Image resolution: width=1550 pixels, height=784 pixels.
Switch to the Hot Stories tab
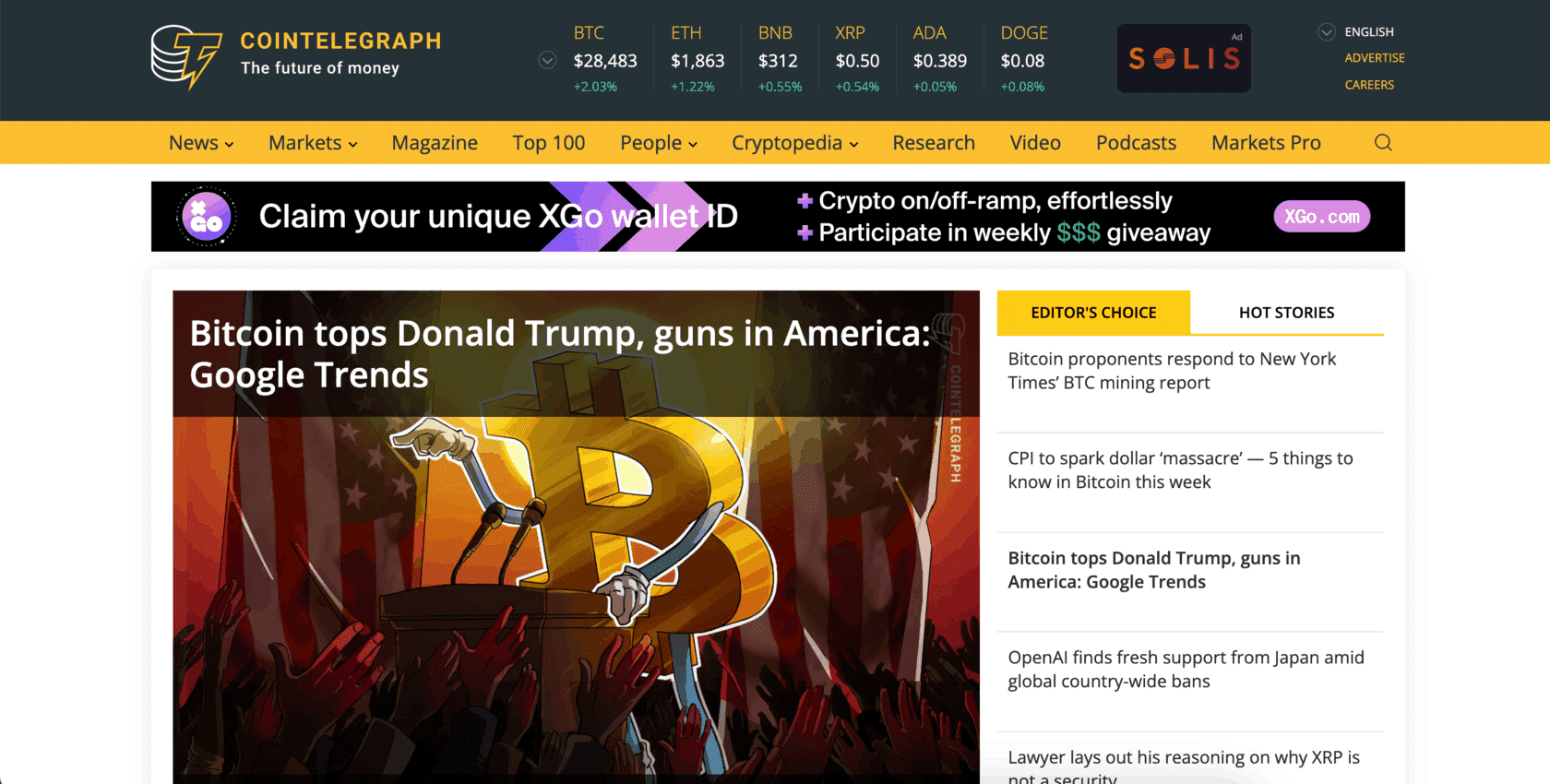(1286, 313)
